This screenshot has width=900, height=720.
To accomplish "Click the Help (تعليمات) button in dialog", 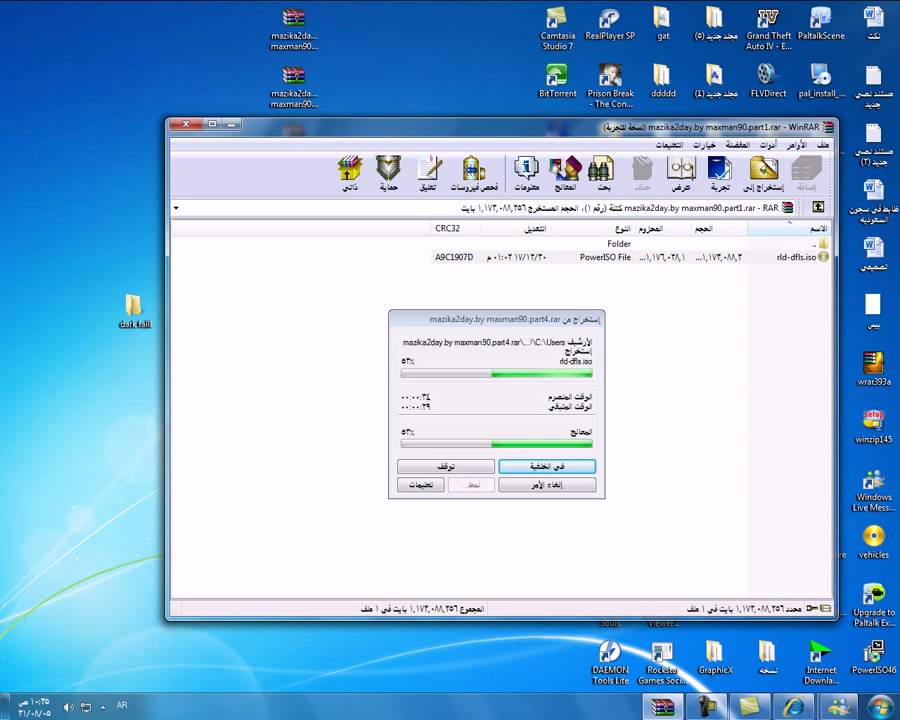I will [421, 485].
